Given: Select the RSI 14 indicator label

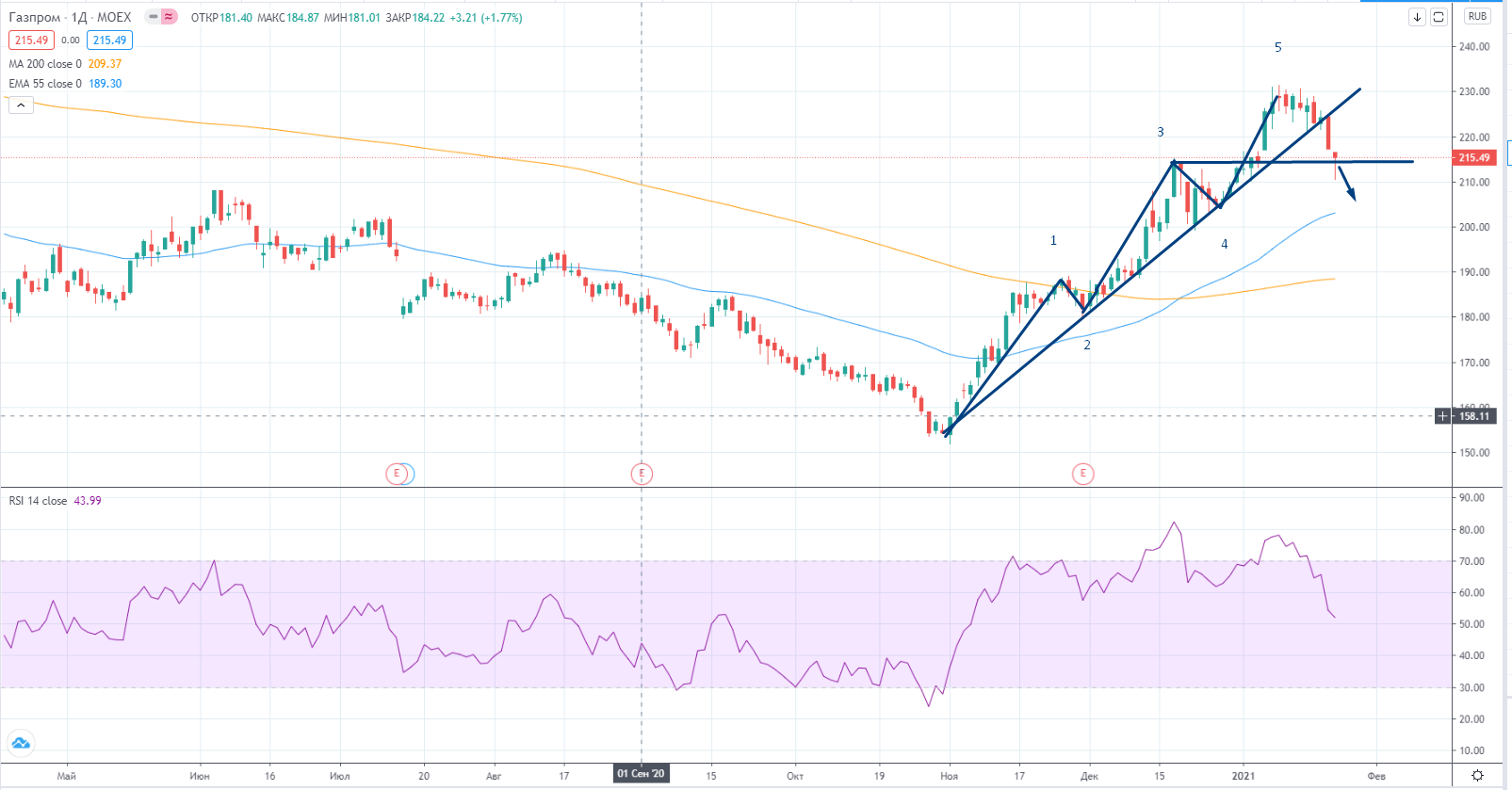Looking at the screenshot, I should pyautogui.click(x=38, y=501).
